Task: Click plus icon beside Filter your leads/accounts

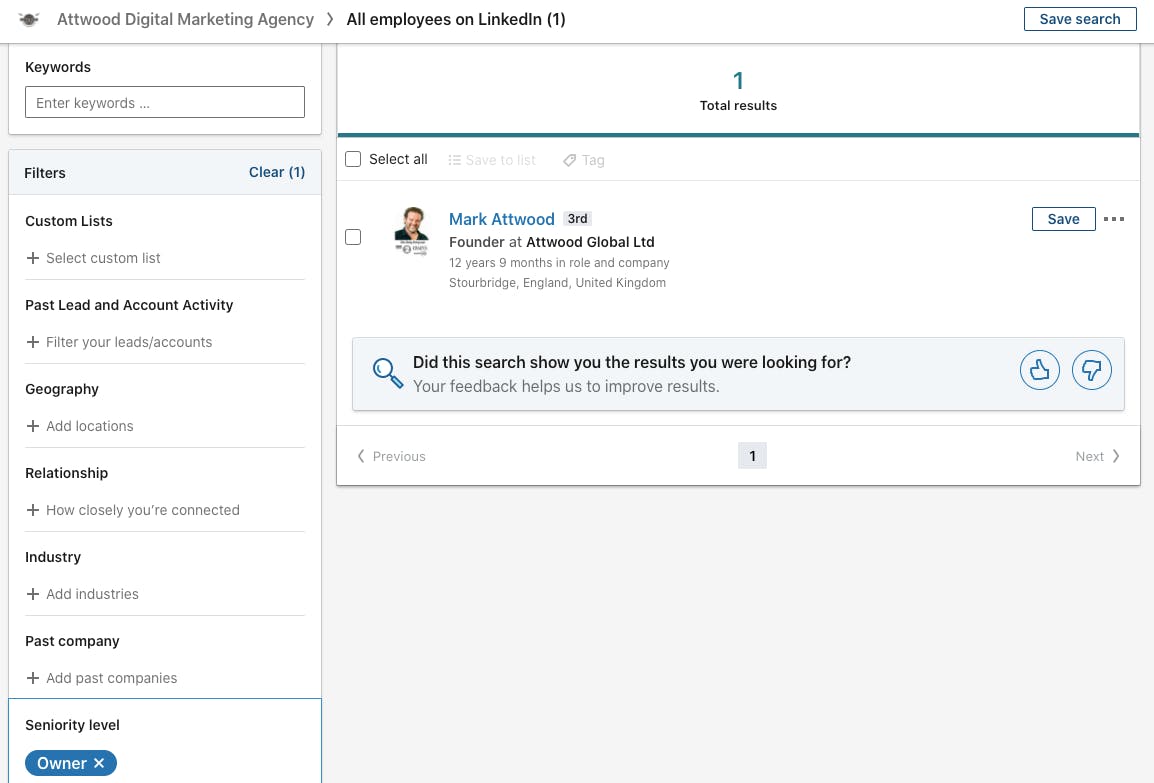Action: pyautogui.click(x=32, y=342)
